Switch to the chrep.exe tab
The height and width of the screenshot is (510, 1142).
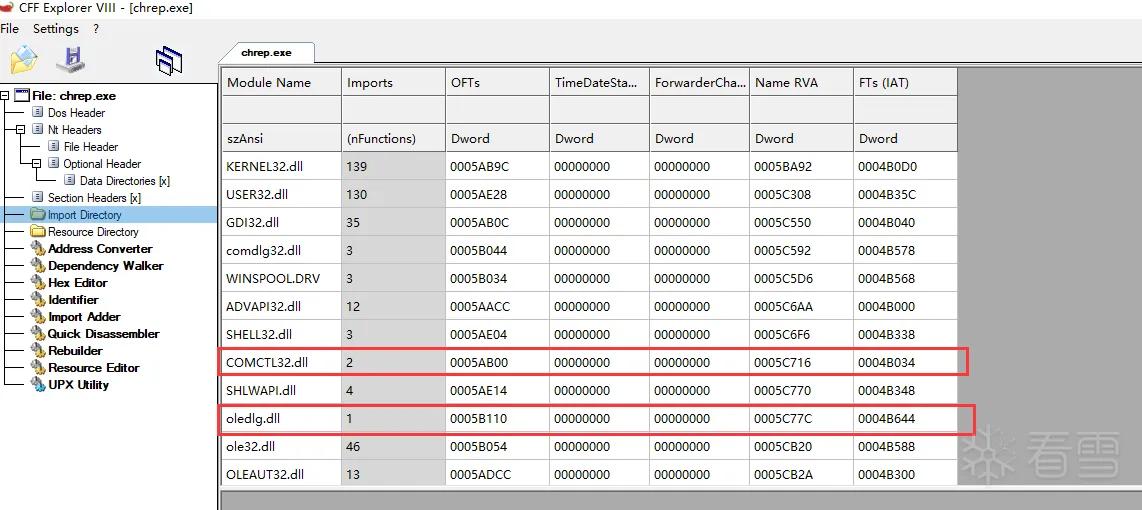267,52
